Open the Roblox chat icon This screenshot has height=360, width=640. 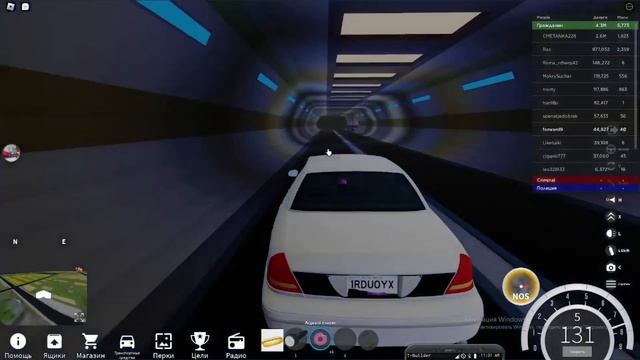25,6
